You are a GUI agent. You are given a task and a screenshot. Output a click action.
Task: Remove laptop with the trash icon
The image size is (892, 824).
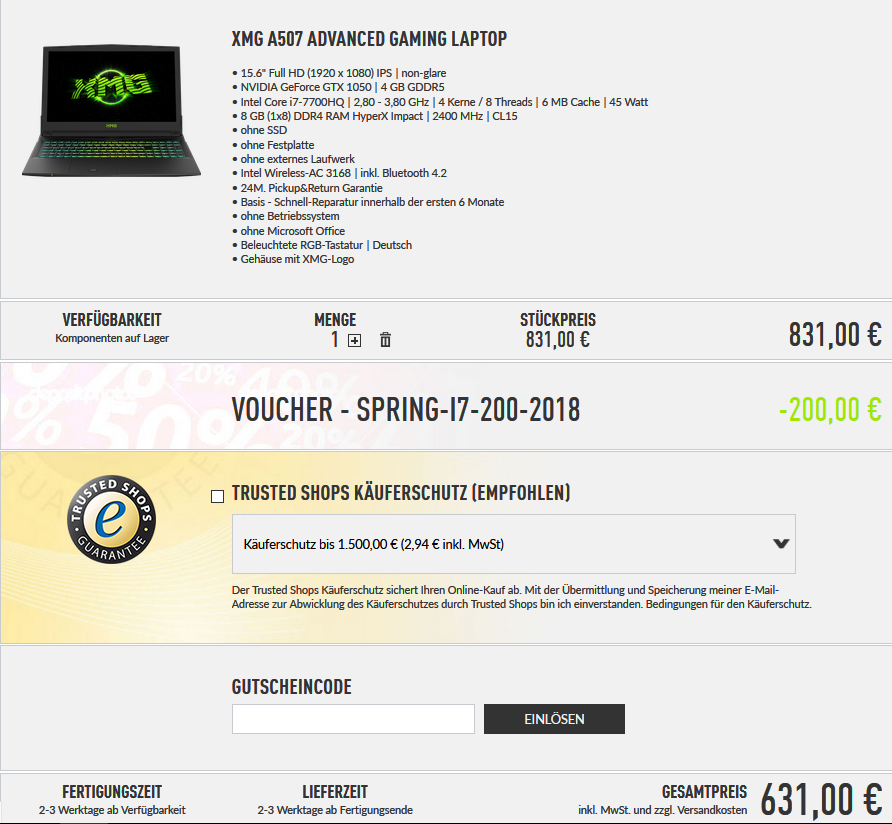click(x=385, y=340)
